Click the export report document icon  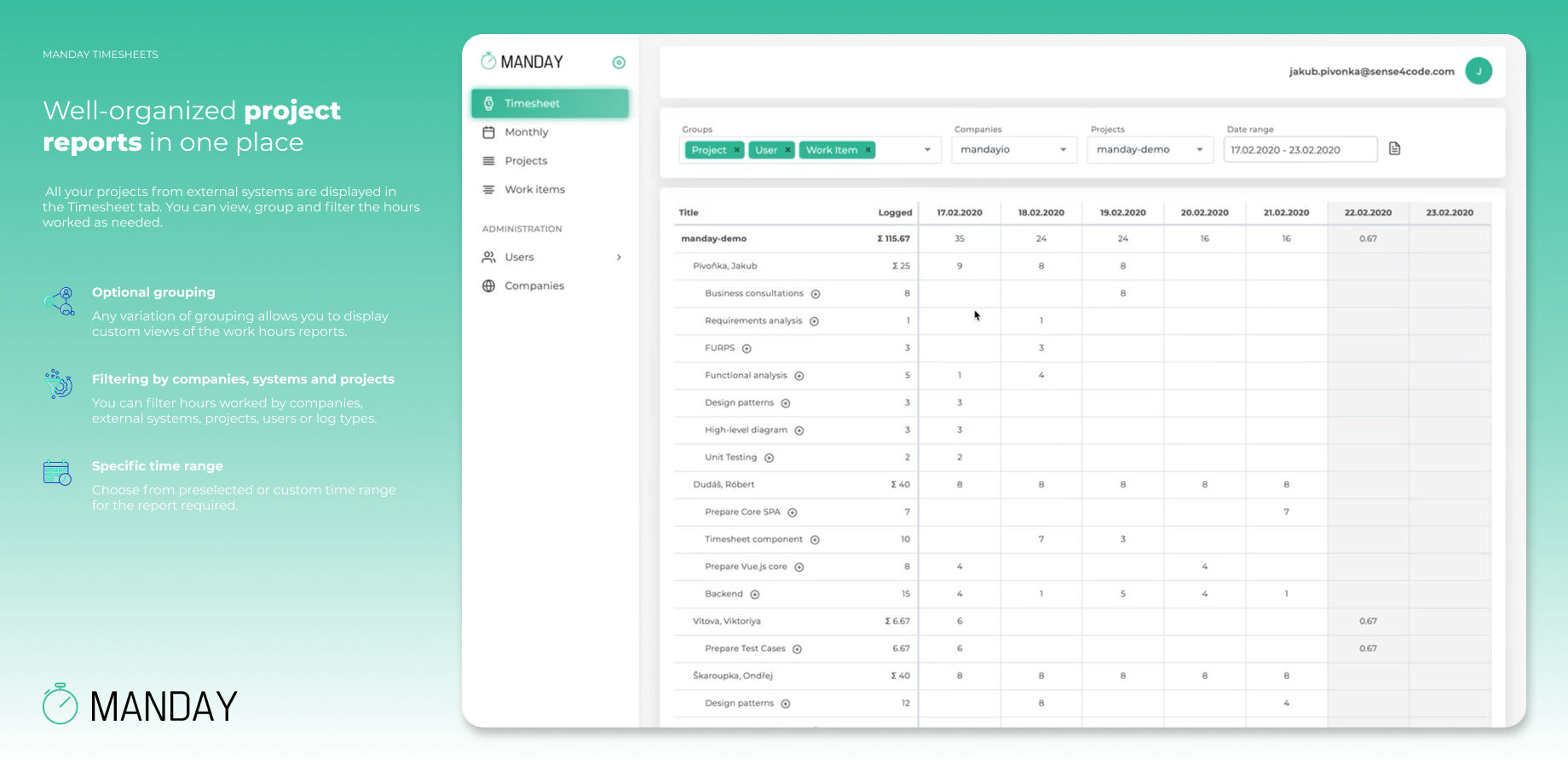pyautogui.click(x=1395, y=149)
